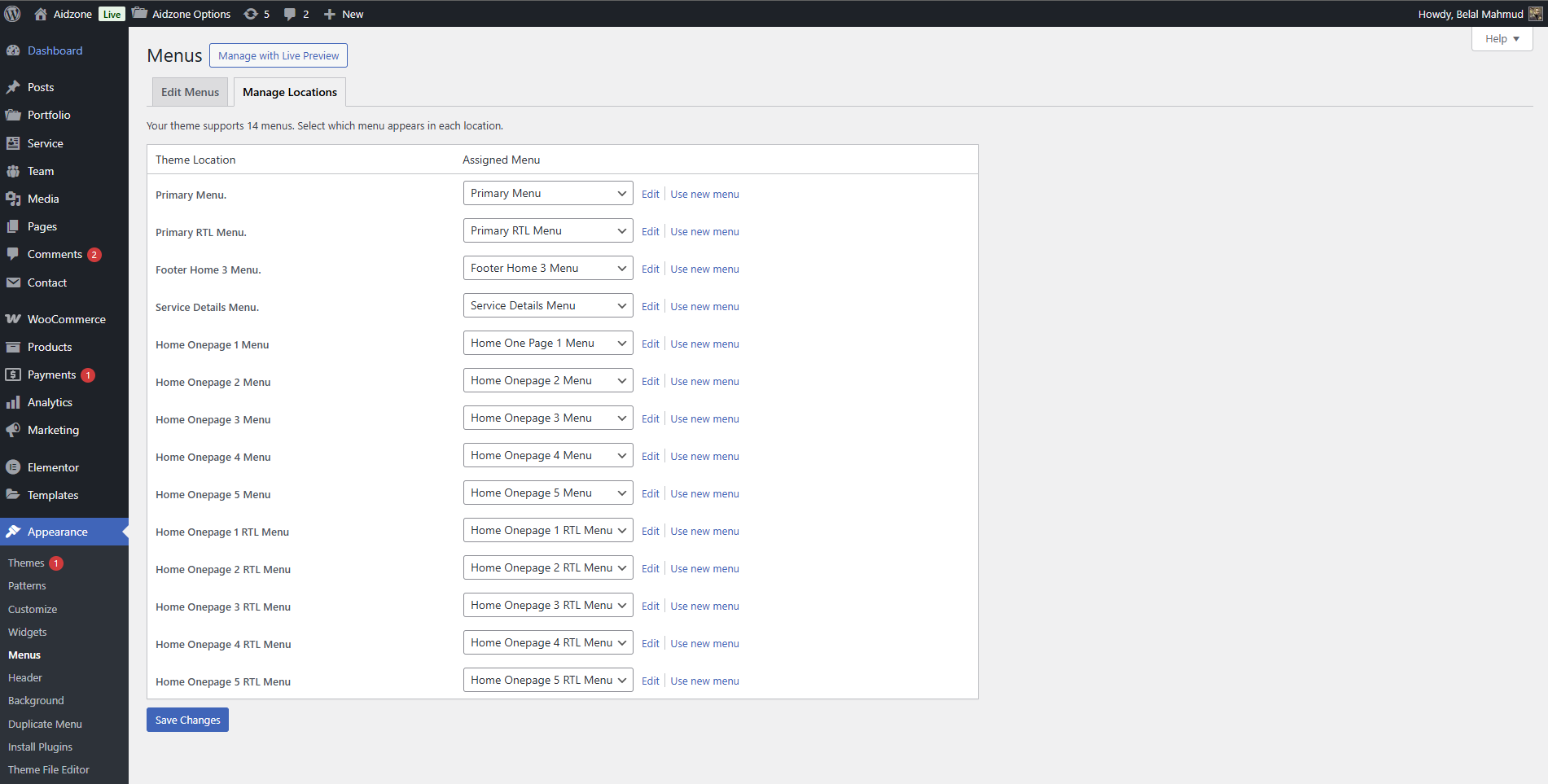The height and width of the screenshot is (784, 1548).
Task: Expand the Home Onepage 5 RTL Menu dropdown
Action: tap(547, 681)
